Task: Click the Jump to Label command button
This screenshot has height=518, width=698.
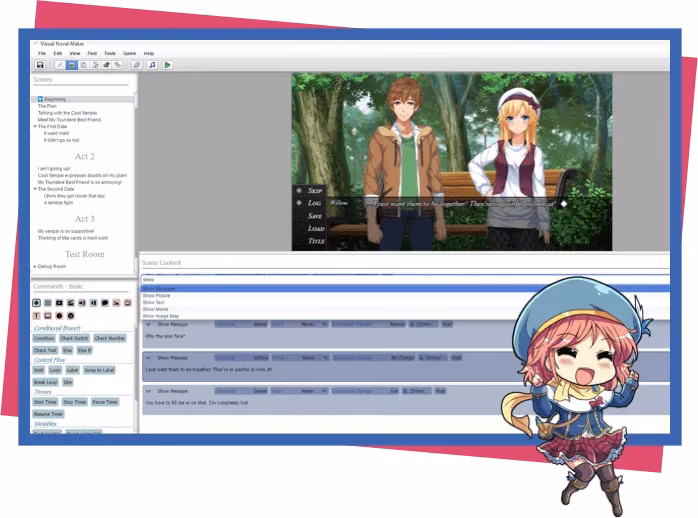Action: pyautogui.click(x=99, y=370)
